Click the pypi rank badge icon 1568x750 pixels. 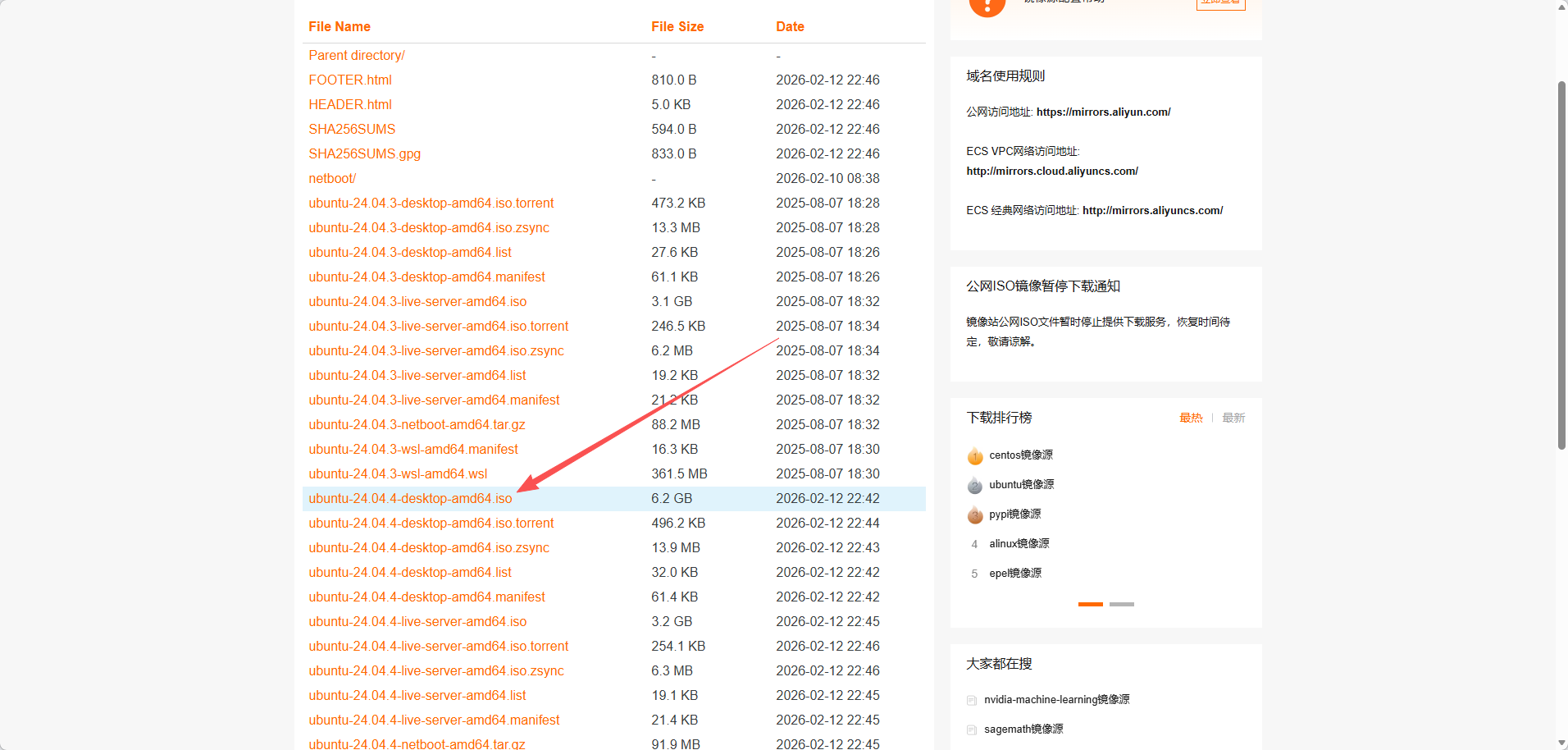point(975,514)
